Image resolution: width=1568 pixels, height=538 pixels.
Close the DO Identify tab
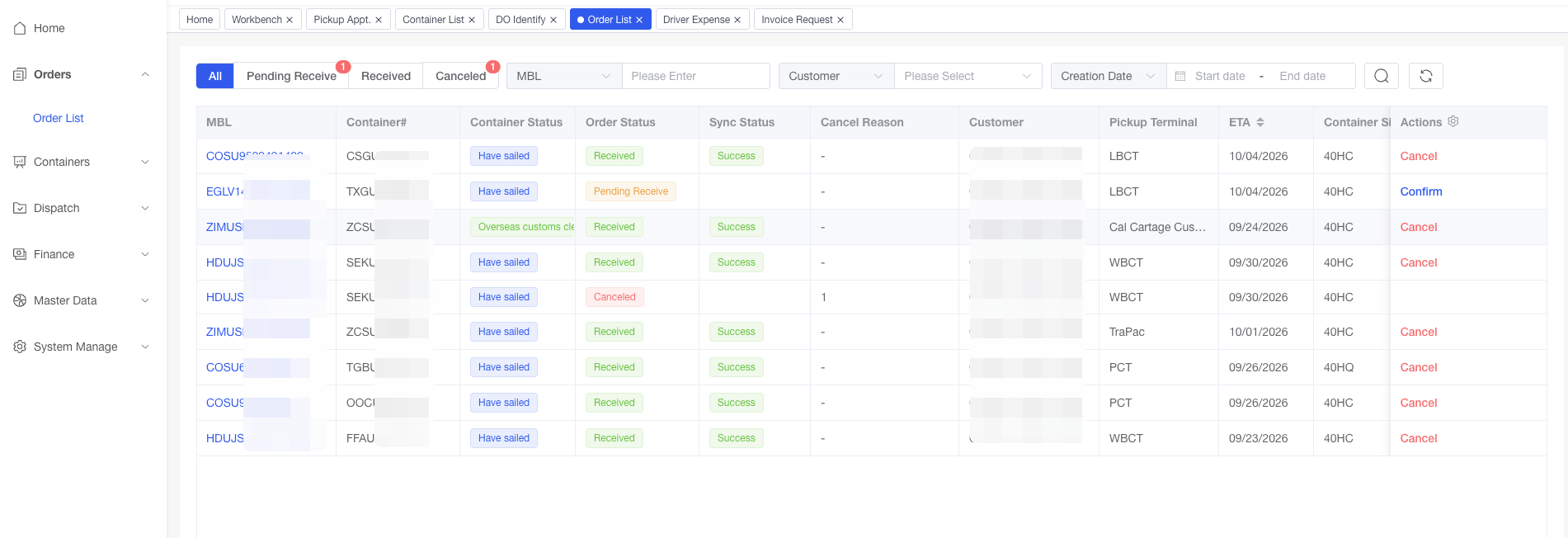[x=553, y=20]
